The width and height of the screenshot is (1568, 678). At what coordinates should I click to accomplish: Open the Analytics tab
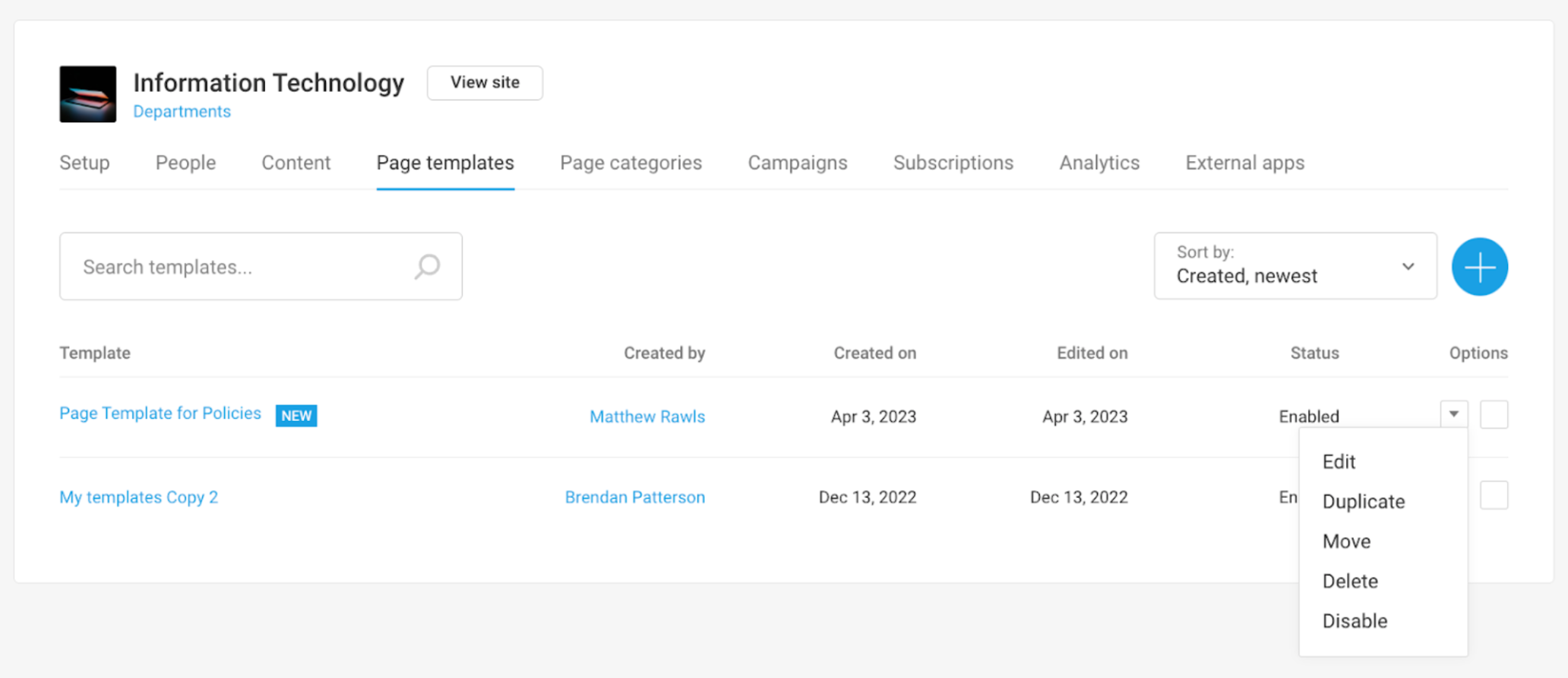(1099, 163)
